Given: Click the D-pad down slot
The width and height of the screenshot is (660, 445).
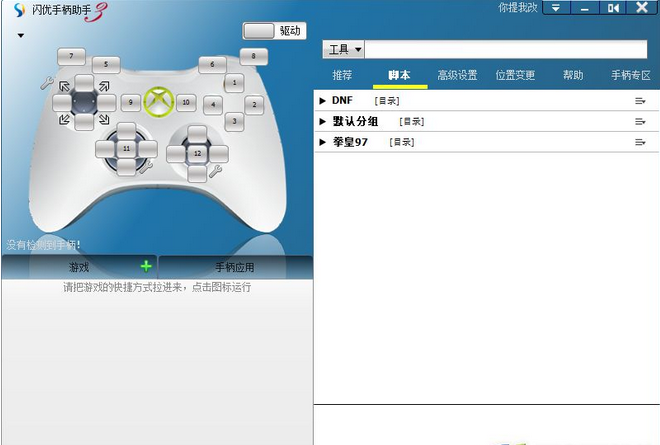Looking at the screenshot, I should click(84, 122).
